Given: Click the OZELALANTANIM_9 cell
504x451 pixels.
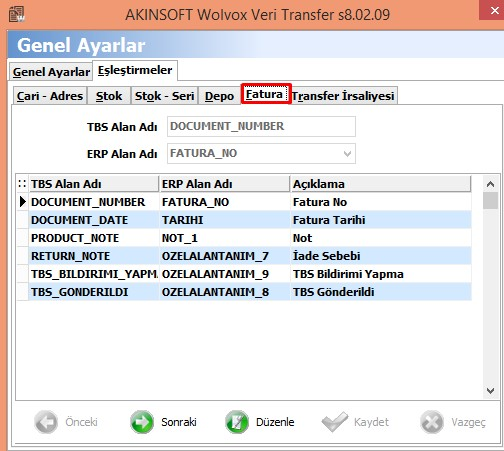Looking at the screenshot, I should pyautogui.click(x=225, y=274).
